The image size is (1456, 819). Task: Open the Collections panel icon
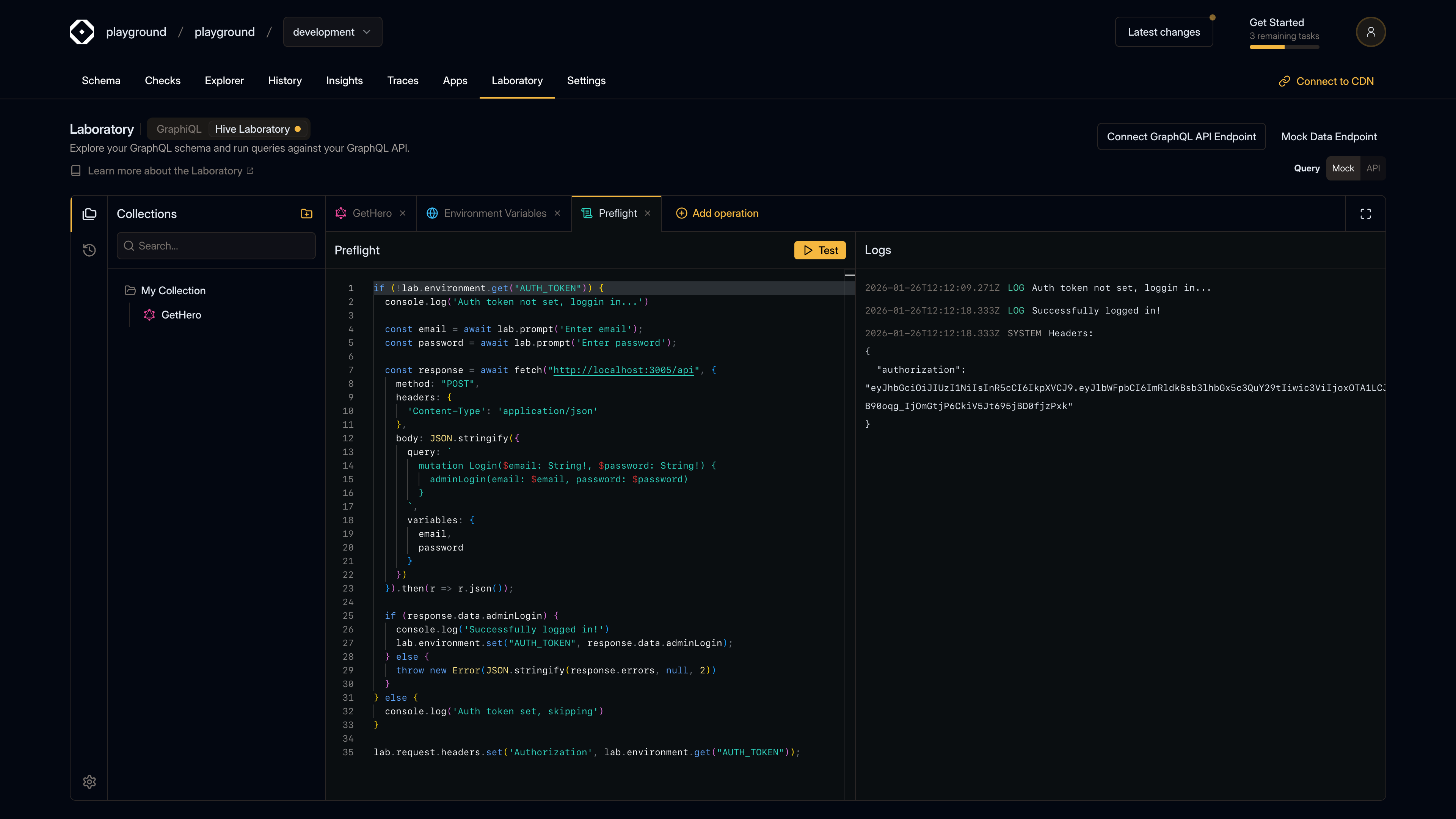click(89, 214)
